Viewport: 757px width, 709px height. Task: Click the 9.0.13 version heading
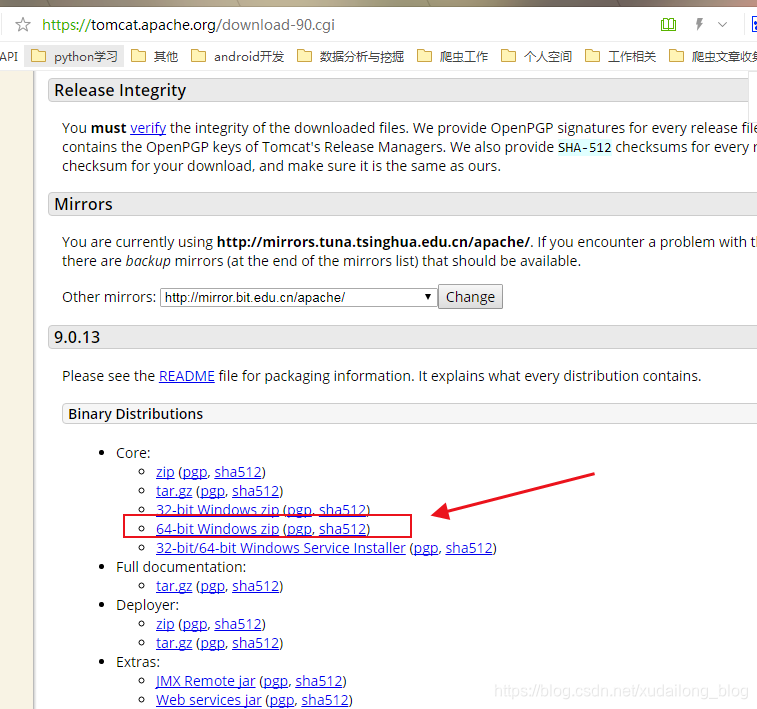(x=77, y=337)
